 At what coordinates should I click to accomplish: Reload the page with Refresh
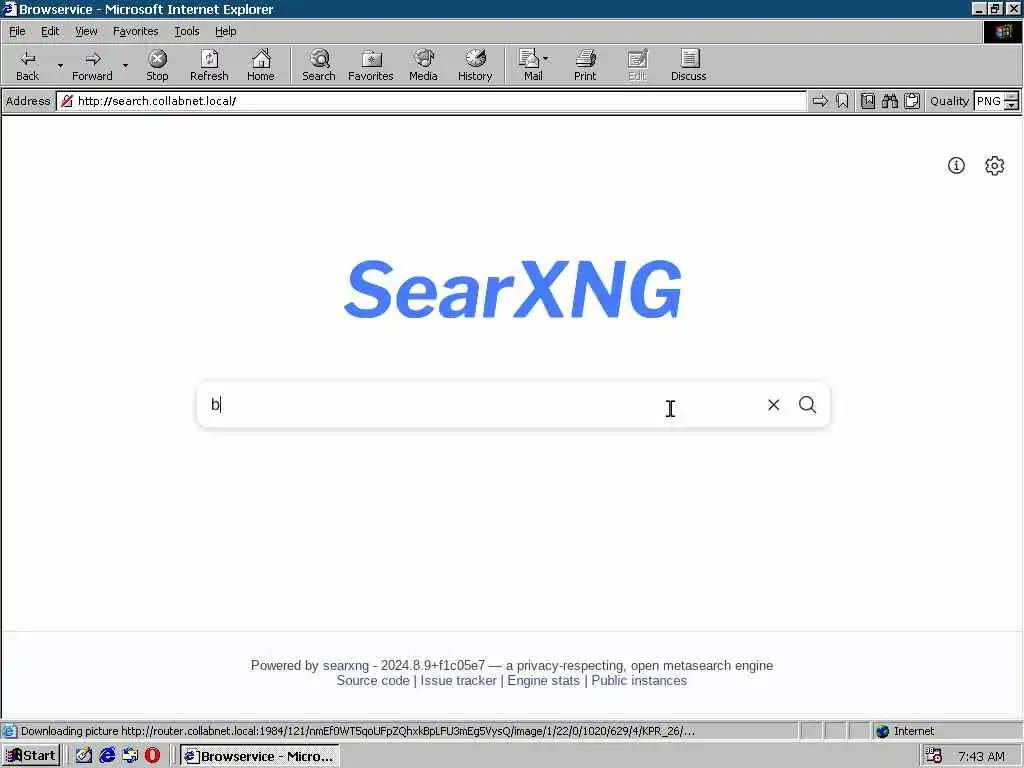(x=209, y=65)
